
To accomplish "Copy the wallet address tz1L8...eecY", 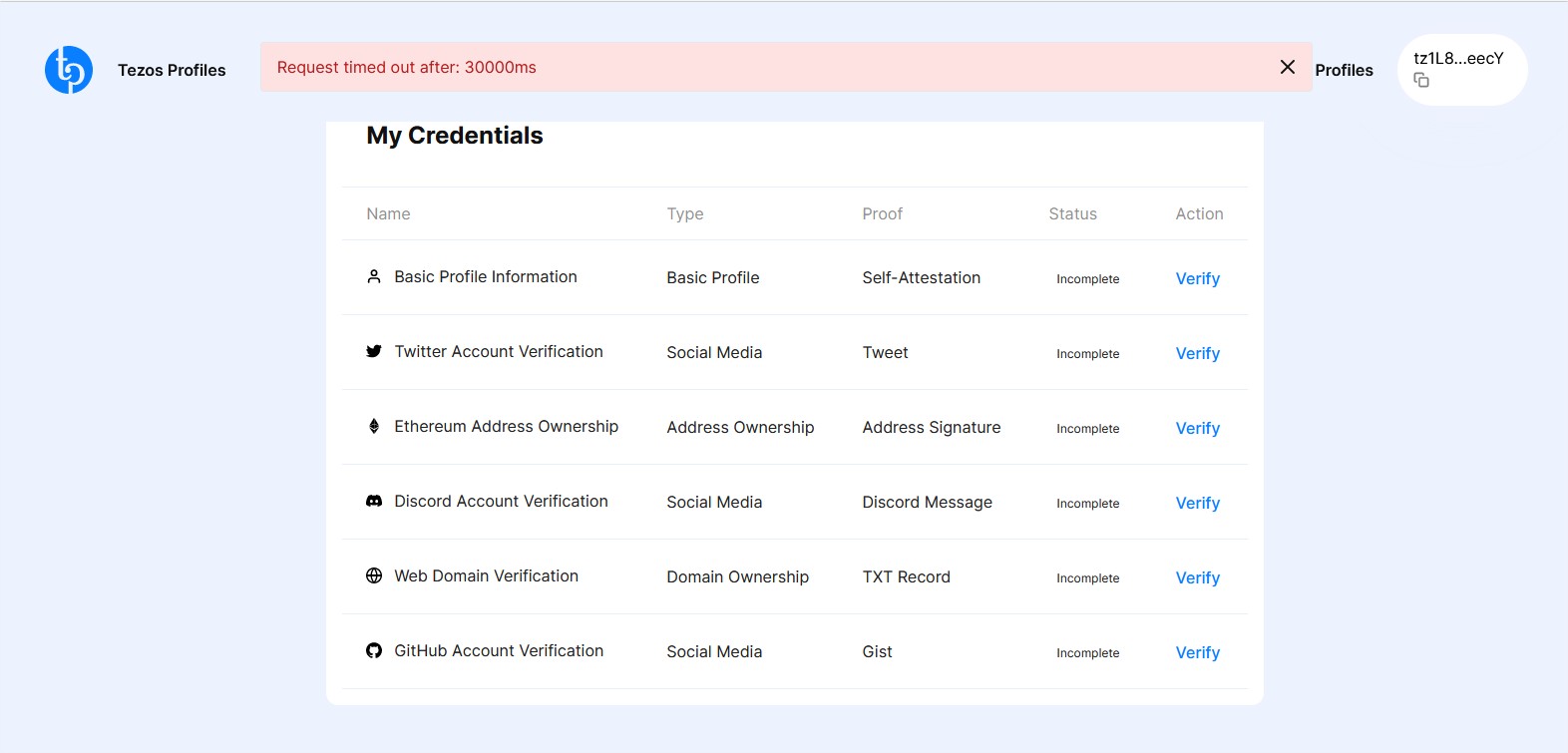I will (x=1421, y=80).
